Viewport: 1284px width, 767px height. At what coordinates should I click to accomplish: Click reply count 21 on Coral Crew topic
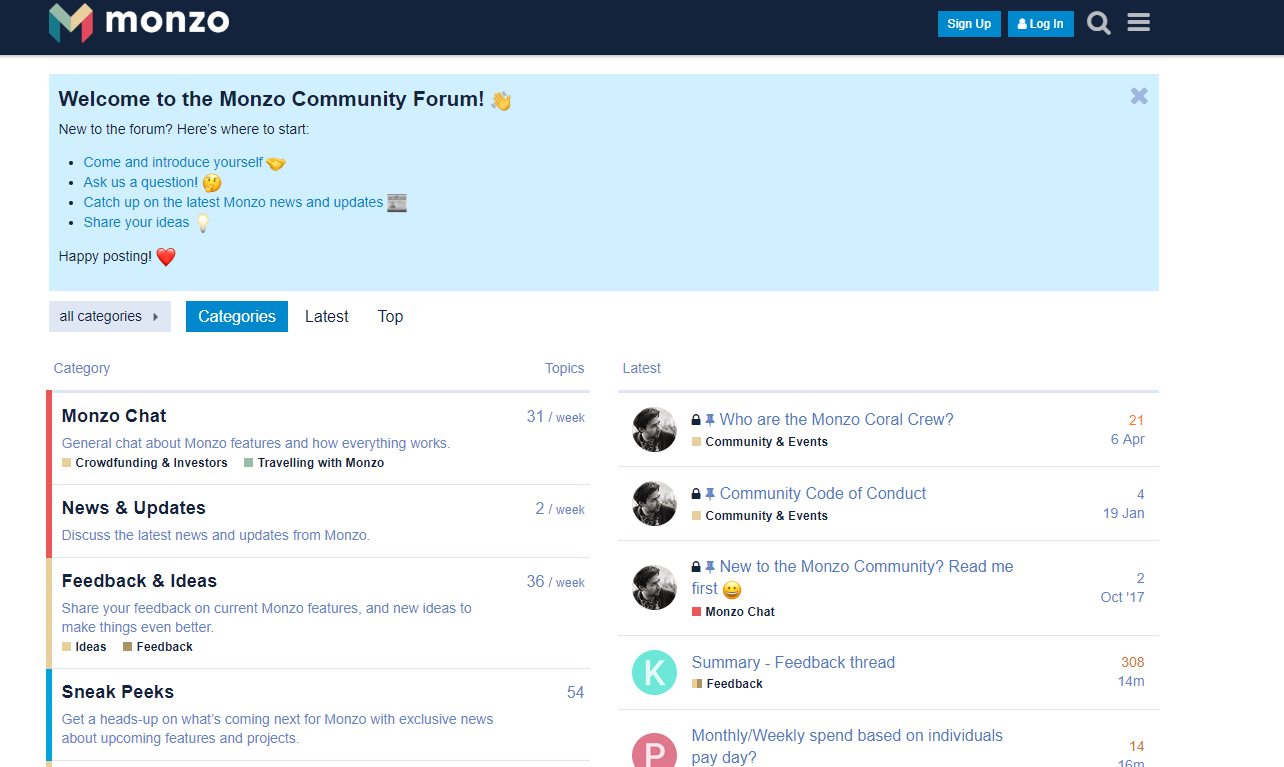tap(1136, 420)
